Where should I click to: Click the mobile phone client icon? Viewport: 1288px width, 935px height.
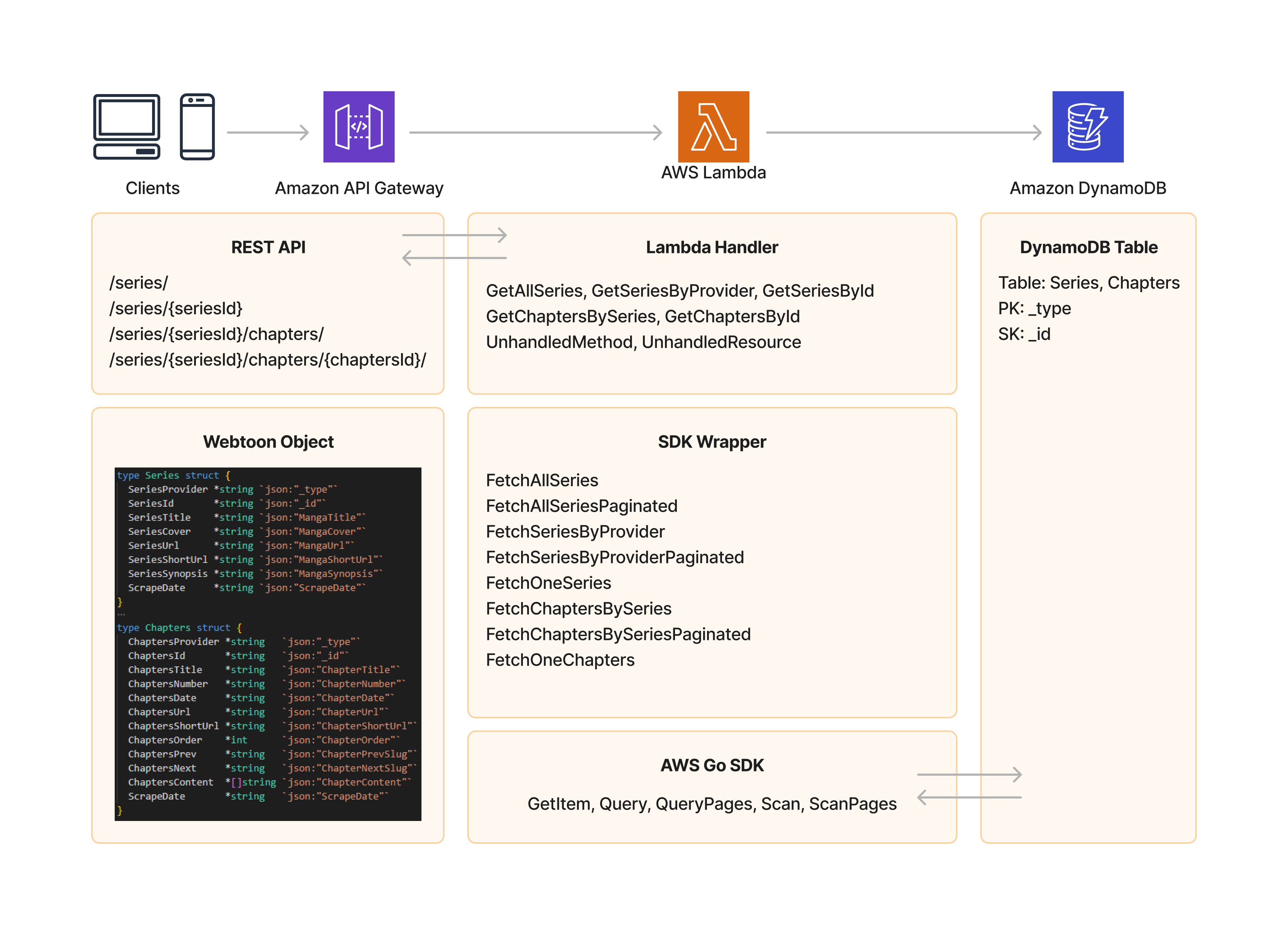pyautogui.click(x=197, y=126)
